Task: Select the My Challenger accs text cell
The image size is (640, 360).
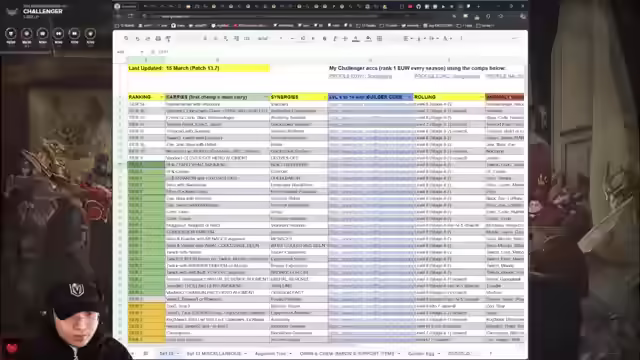Action: [x=417, y=68]
